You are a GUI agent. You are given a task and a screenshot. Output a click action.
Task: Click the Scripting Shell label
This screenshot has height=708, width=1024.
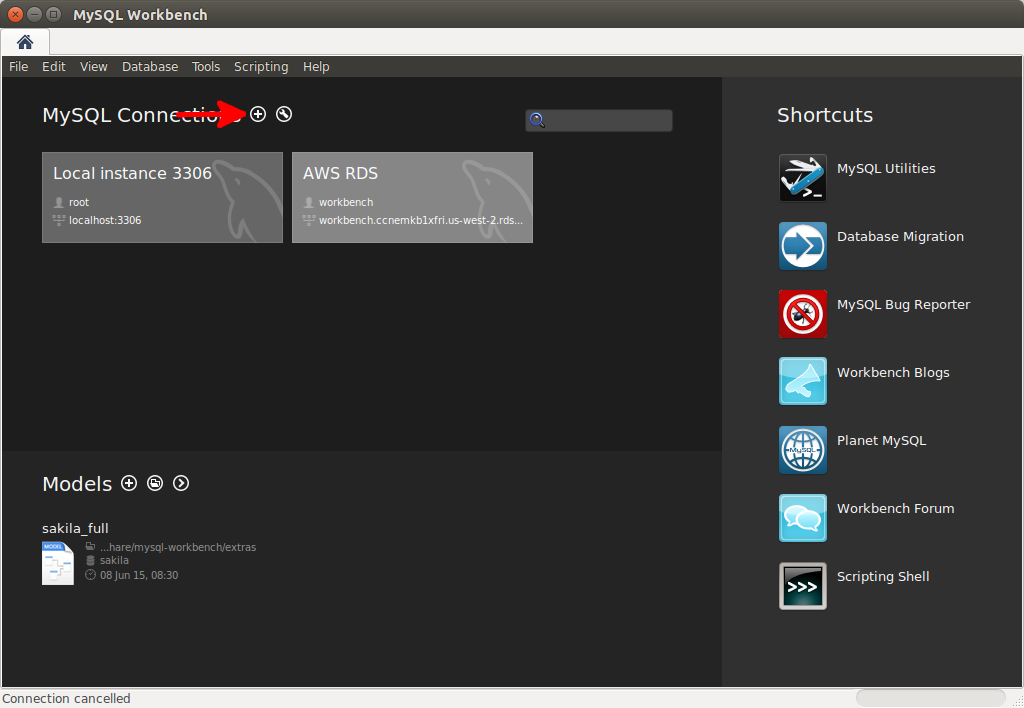tap(884, 577)
